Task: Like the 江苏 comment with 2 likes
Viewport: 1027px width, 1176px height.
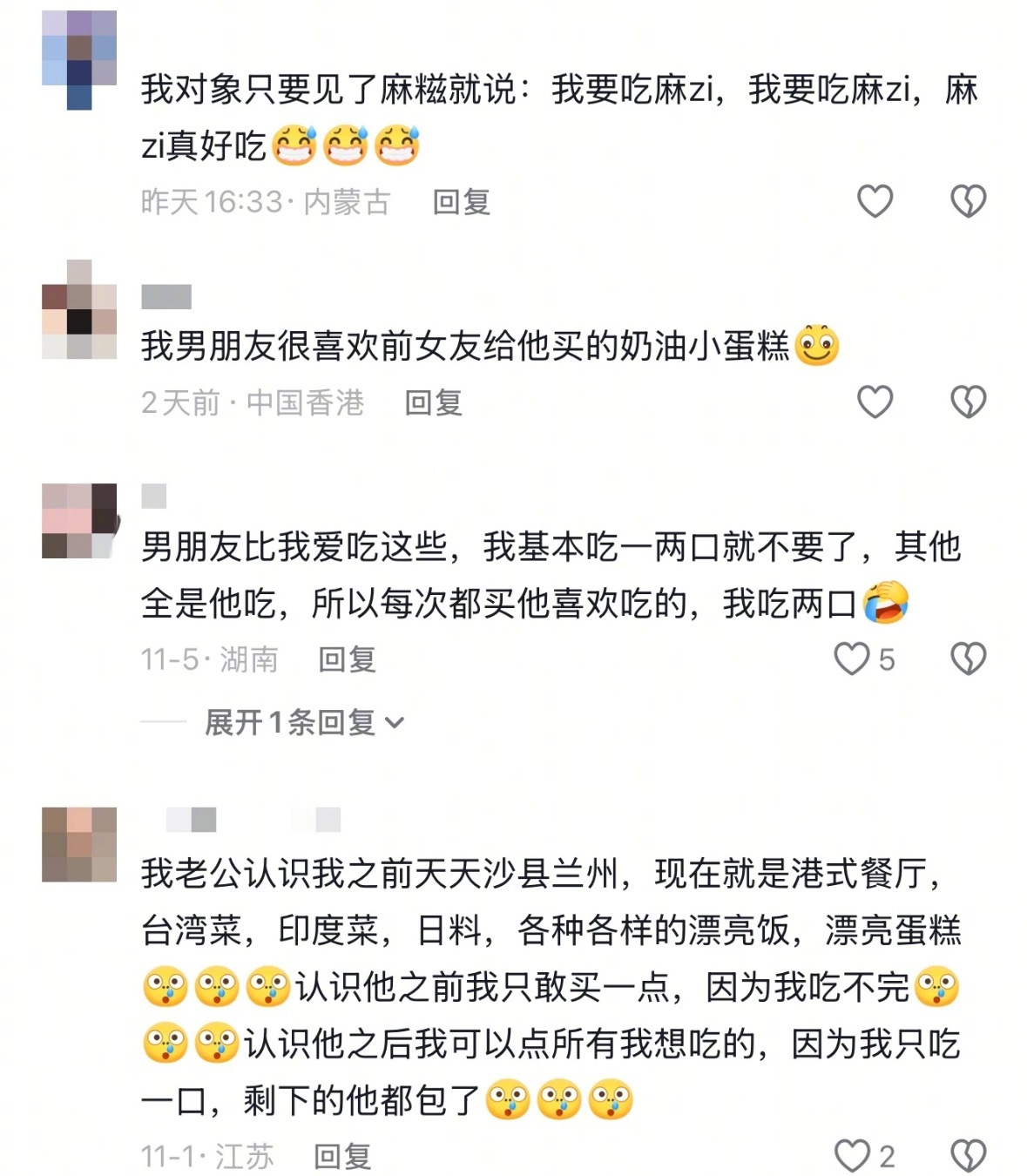Action: coord(863,1156)
